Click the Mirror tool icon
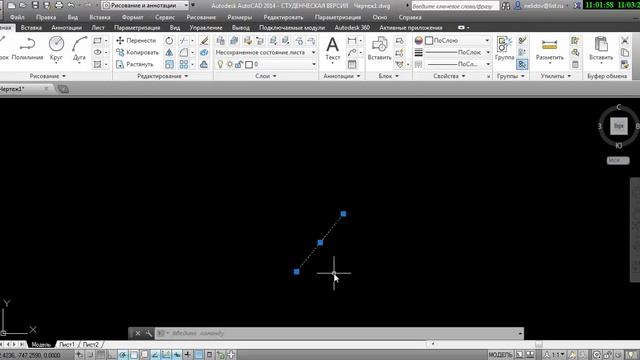Screen dimensions: 640x360 (169, 52)
